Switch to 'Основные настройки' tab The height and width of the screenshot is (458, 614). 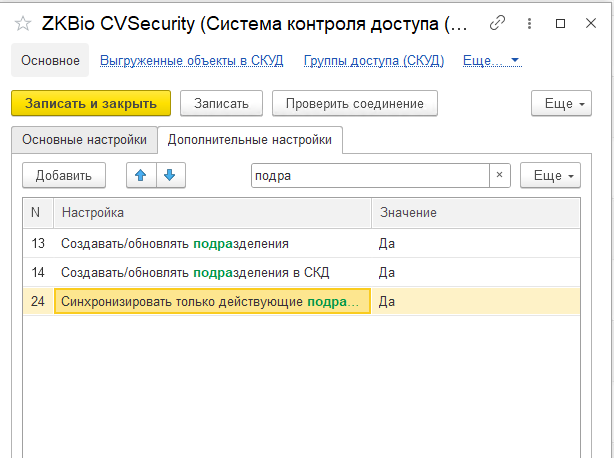(x=84, y=140)
